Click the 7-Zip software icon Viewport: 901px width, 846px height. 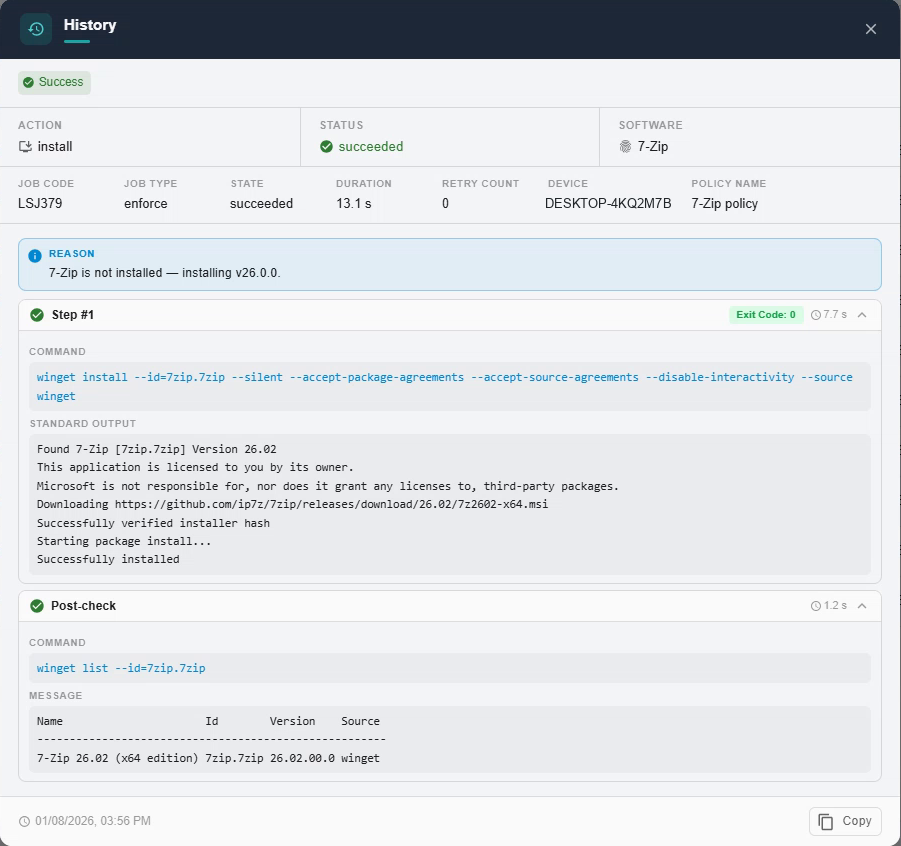point(625,147)
